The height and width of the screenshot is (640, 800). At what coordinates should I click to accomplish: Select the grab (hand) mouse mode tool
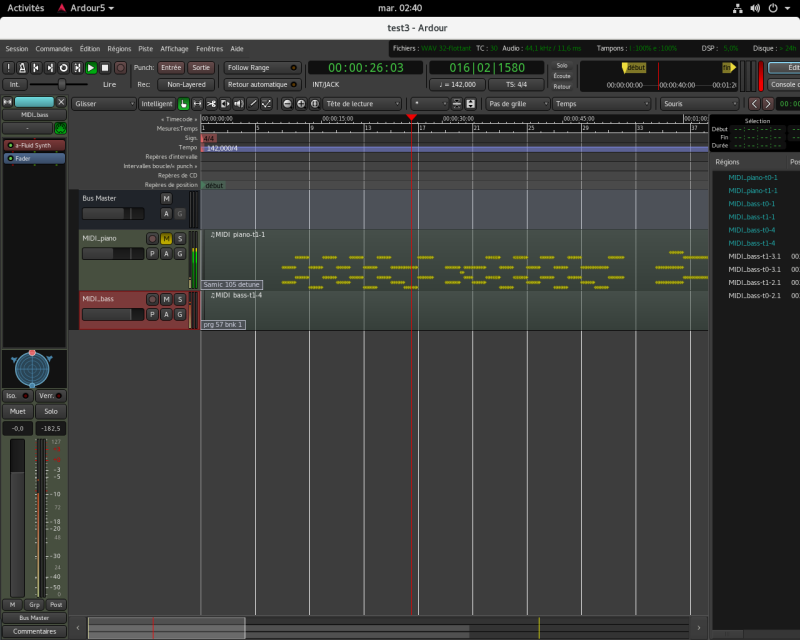click(x=183, y=103)
